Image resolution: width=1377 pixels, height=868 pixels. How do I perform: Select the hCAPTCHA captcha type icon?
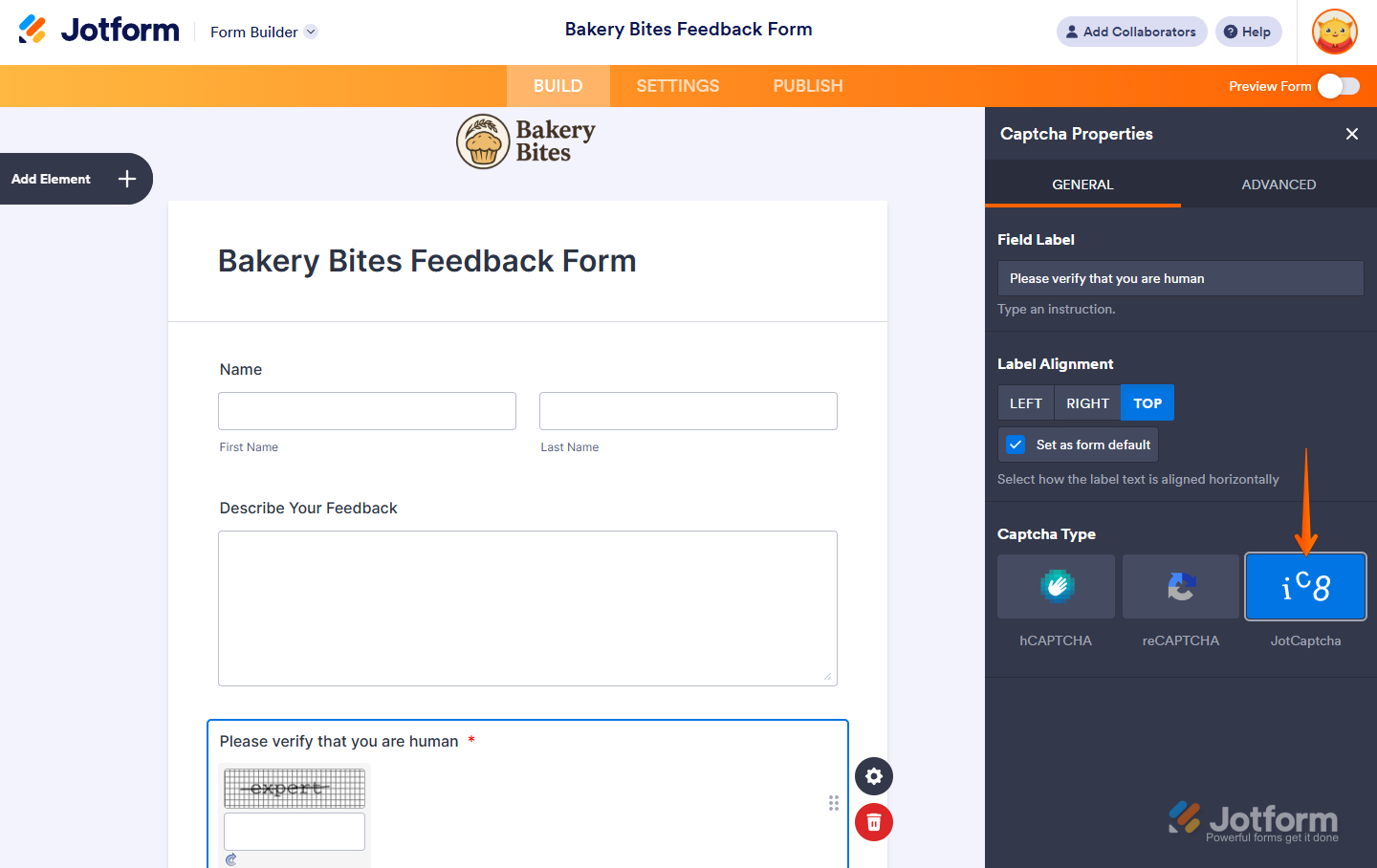[x=1056, y=586]
